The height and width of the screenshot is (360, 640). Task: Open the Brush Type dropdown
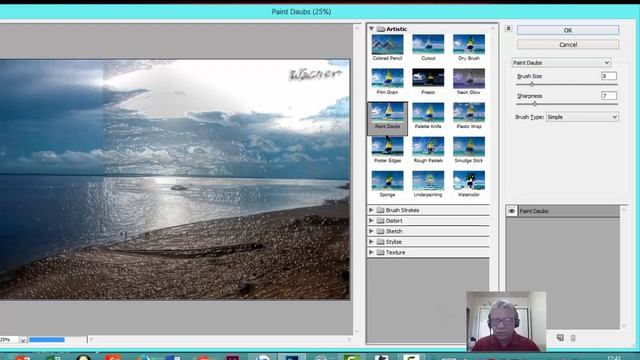(x=582, y=117)
